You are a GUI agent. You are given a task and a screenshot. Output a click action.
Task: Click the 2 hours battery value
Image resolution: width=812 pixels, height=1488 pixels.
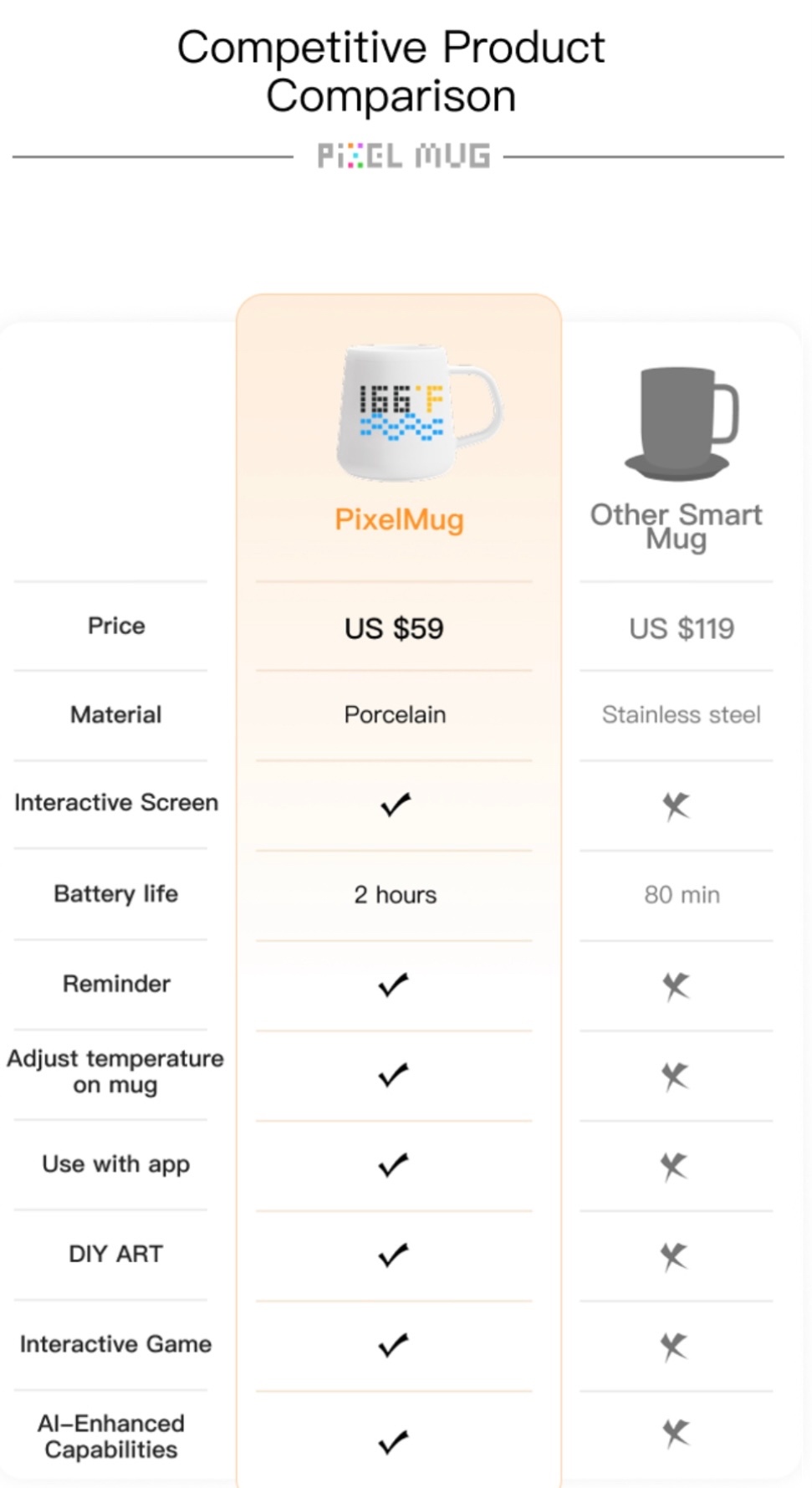coord(395,895)
